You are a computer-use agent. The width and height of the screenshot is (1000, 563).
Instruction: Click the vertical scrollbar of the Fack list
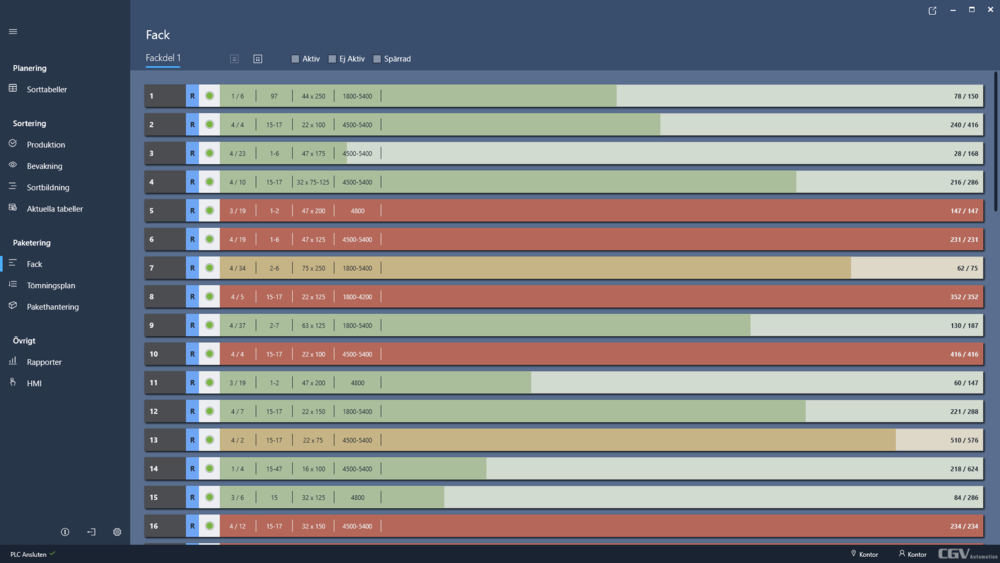[995, 140]
